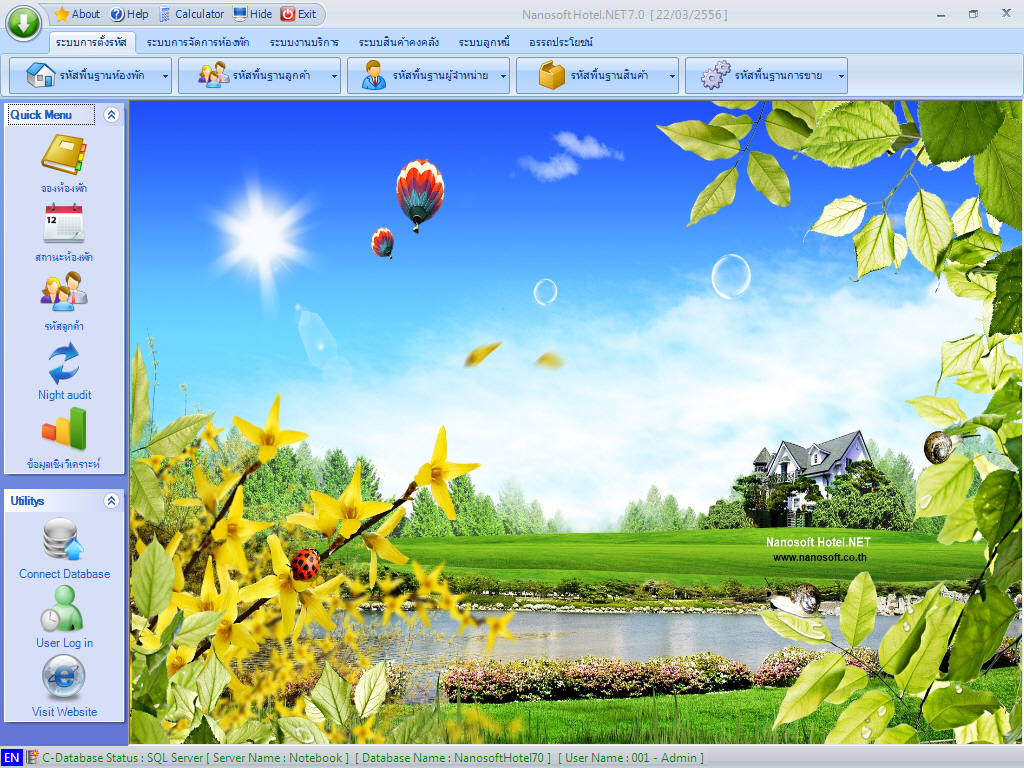Viewport: 1024px width, 768px height.
Task: Open the สถานะห้องพัก calendar icon
Action: (64, 225)
